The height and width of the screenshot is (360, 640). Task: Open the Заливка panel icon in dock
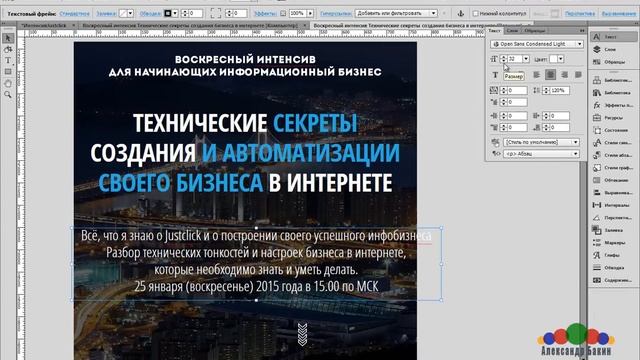point(597,230)
